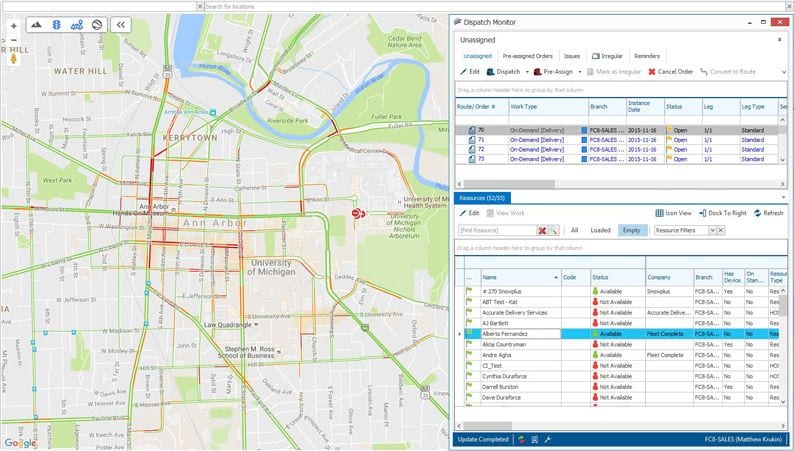This screenshot has width=794, height=451.
Task: Switch to the Unassigned tab
Action: (x=478, y=56)
